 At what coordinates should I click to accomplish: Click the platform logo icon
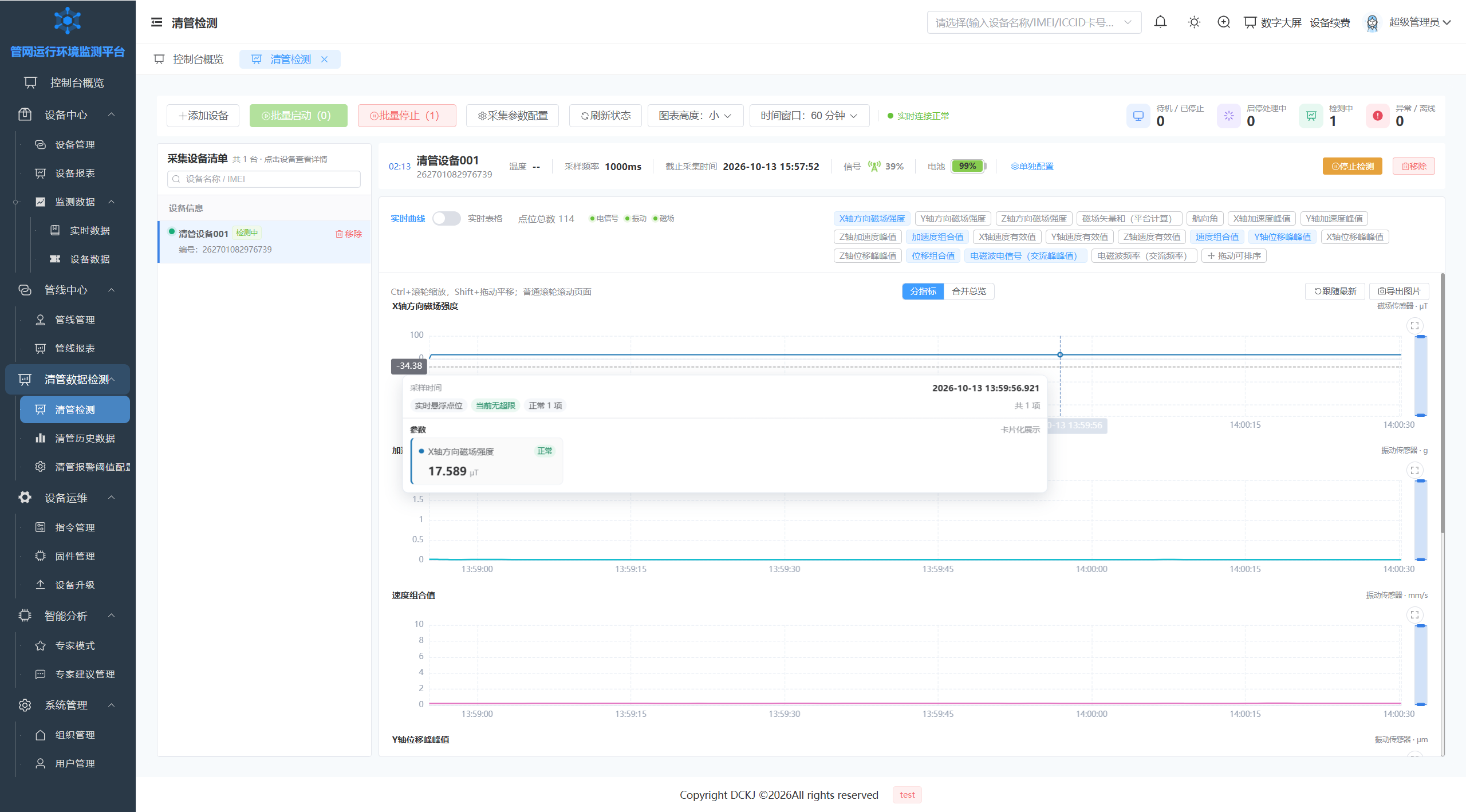tap(68, 21)
